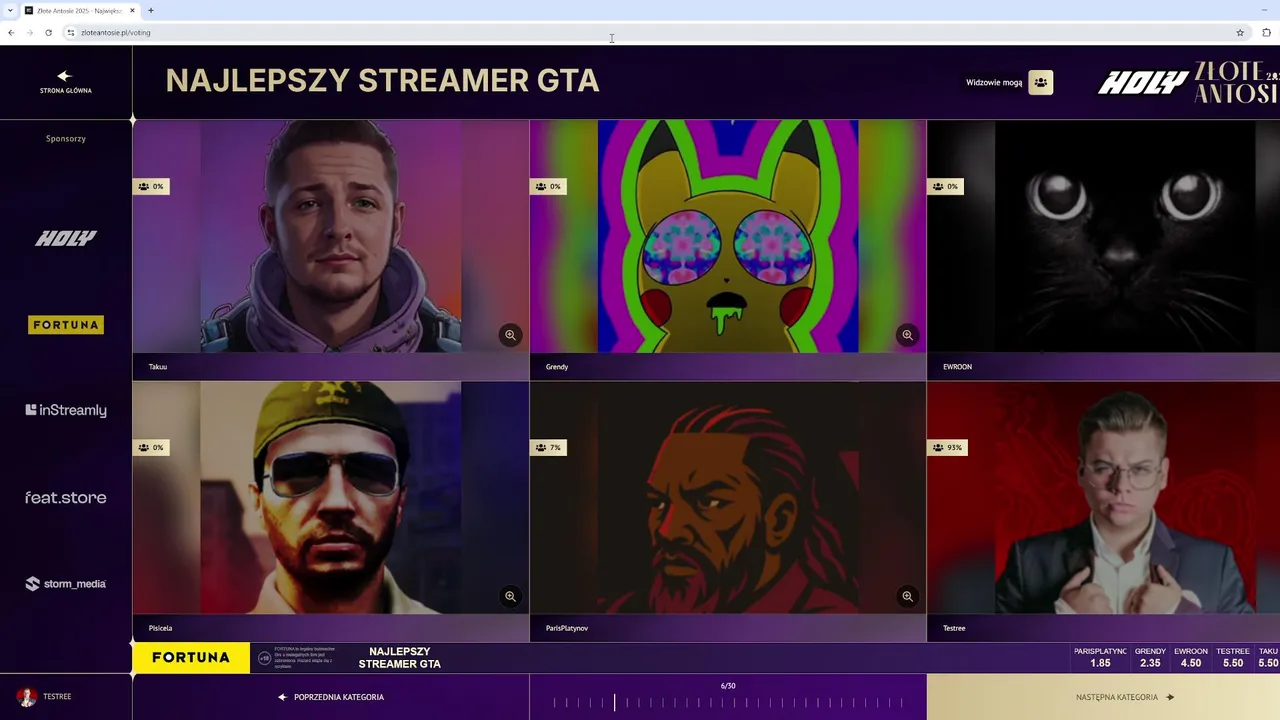Click the 0% viewer badge on Takuu
The height and width of the screenshot is (720, 1280).
coord(151,186)
